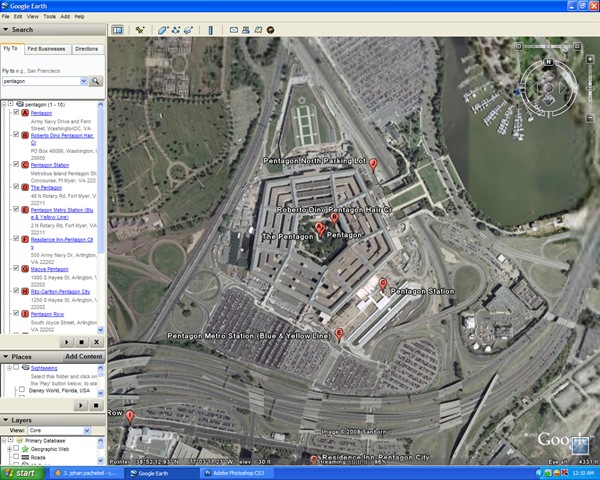Click the Print toolbar icon

click(x=246, y=30)
